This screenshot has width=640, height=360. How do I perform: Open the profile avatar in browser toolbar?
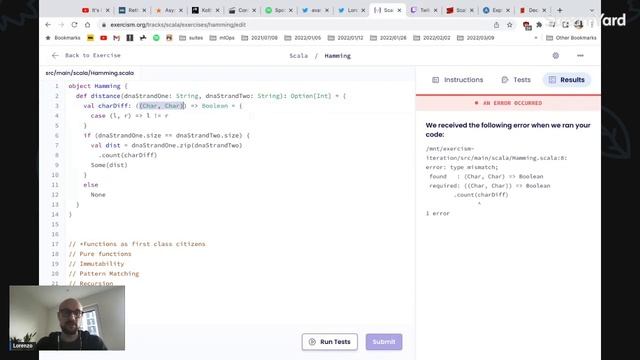pyautogui.click(x=578, y=25)
